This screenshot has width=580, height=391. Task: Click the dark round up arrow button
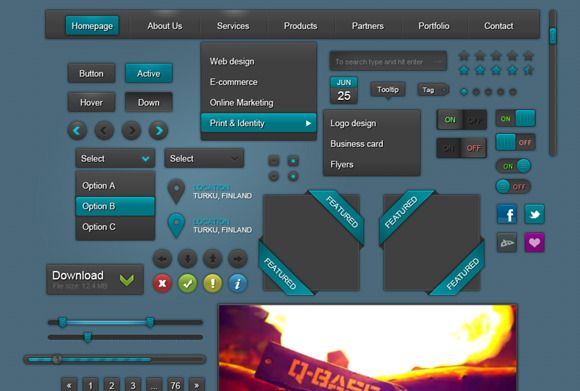pyautogui.click(x=213, y=259)
